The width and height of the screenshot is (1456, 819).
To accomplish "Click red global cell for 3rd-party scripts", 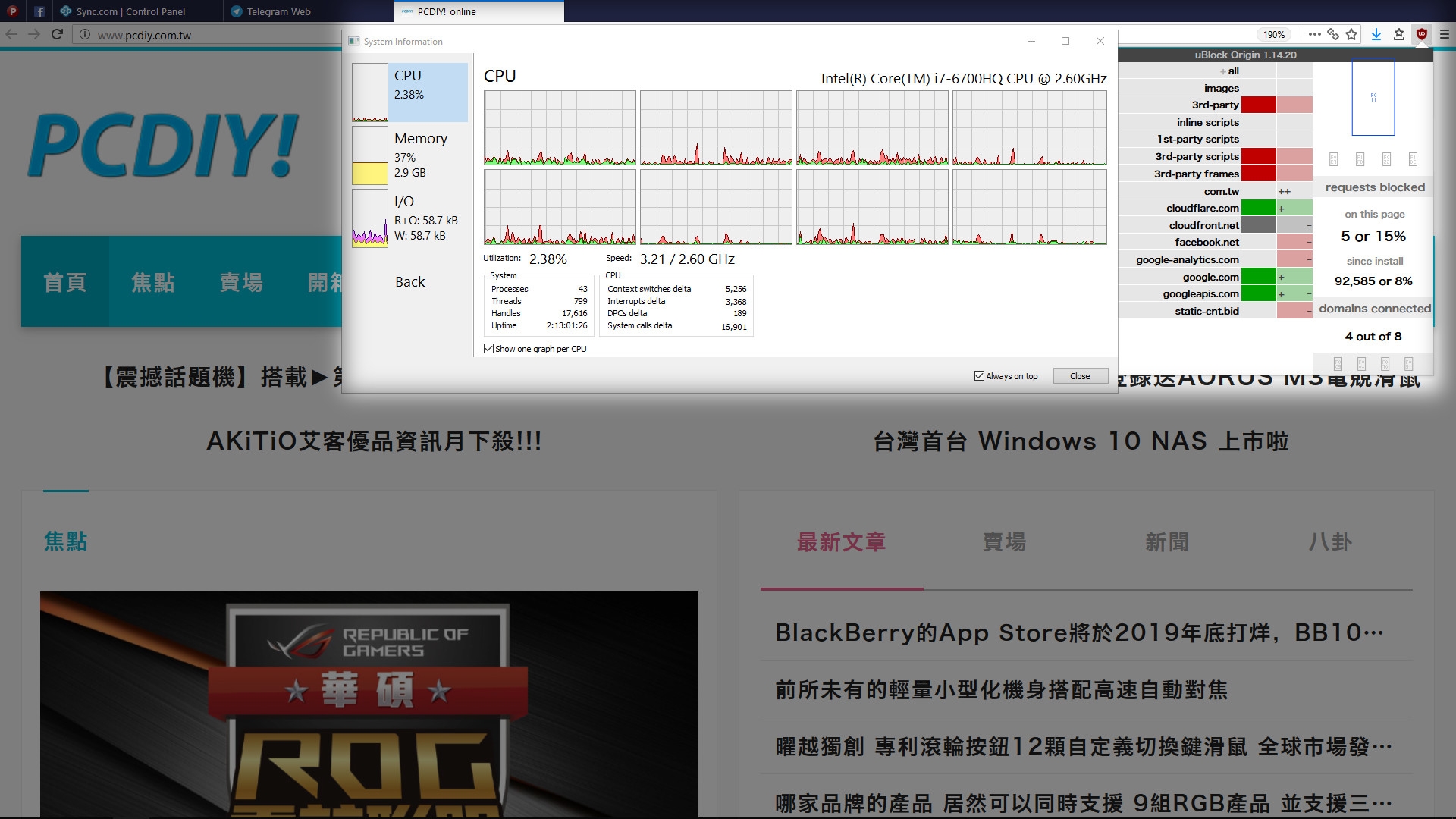I will point(1258,156).
